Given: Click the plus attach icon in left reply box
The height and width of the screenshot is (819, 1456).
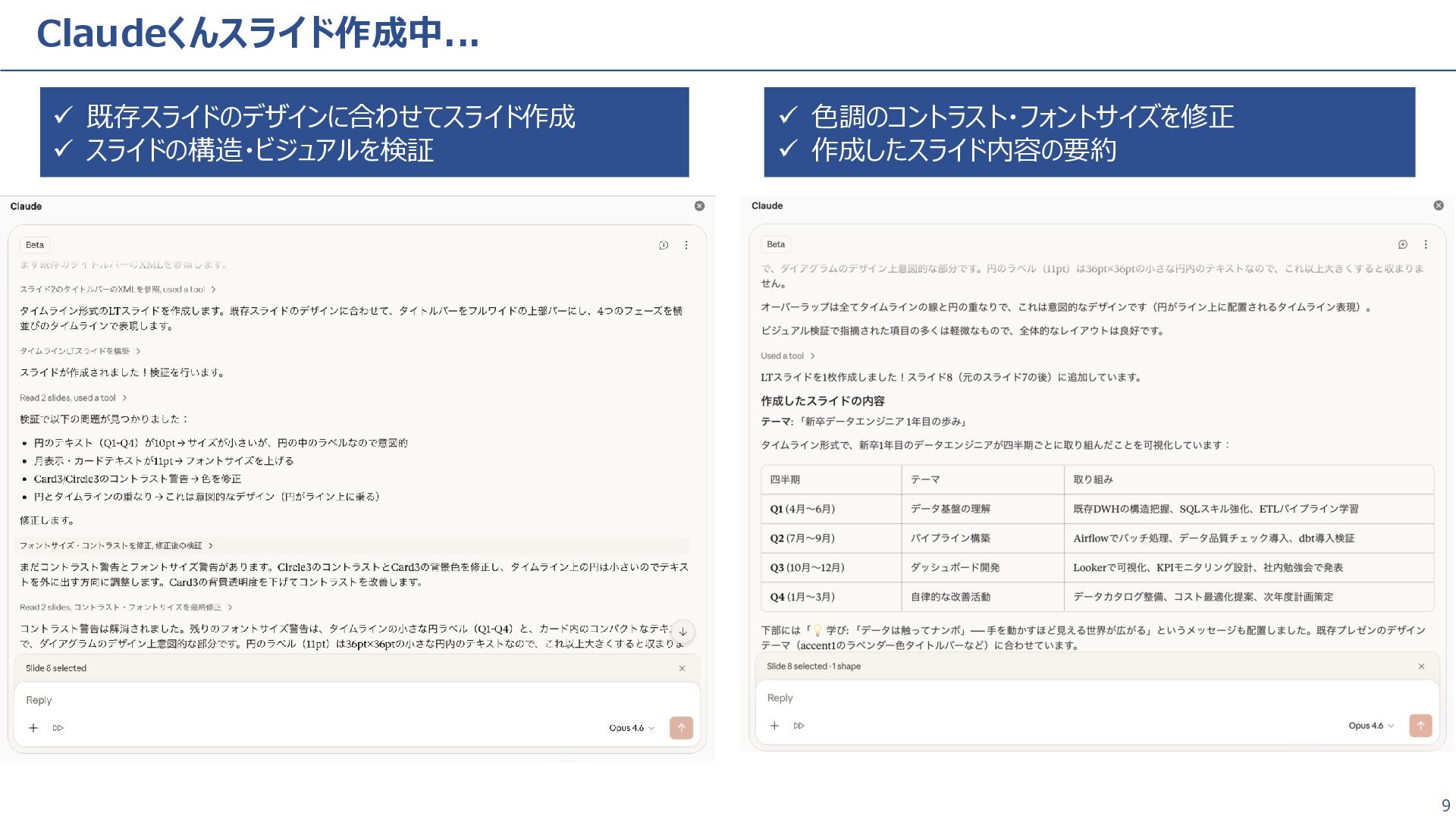Looking at the screenshot, I should (x=33, y=728).
